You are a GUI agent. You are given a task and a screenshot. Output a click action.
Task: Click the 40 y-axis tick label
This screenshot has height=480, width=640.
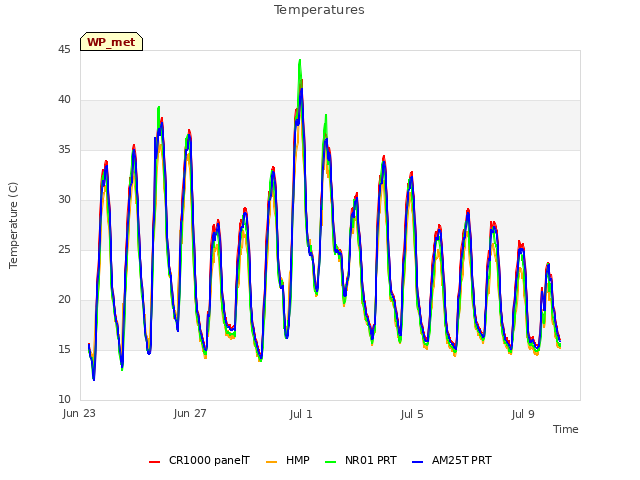[64, 100]
